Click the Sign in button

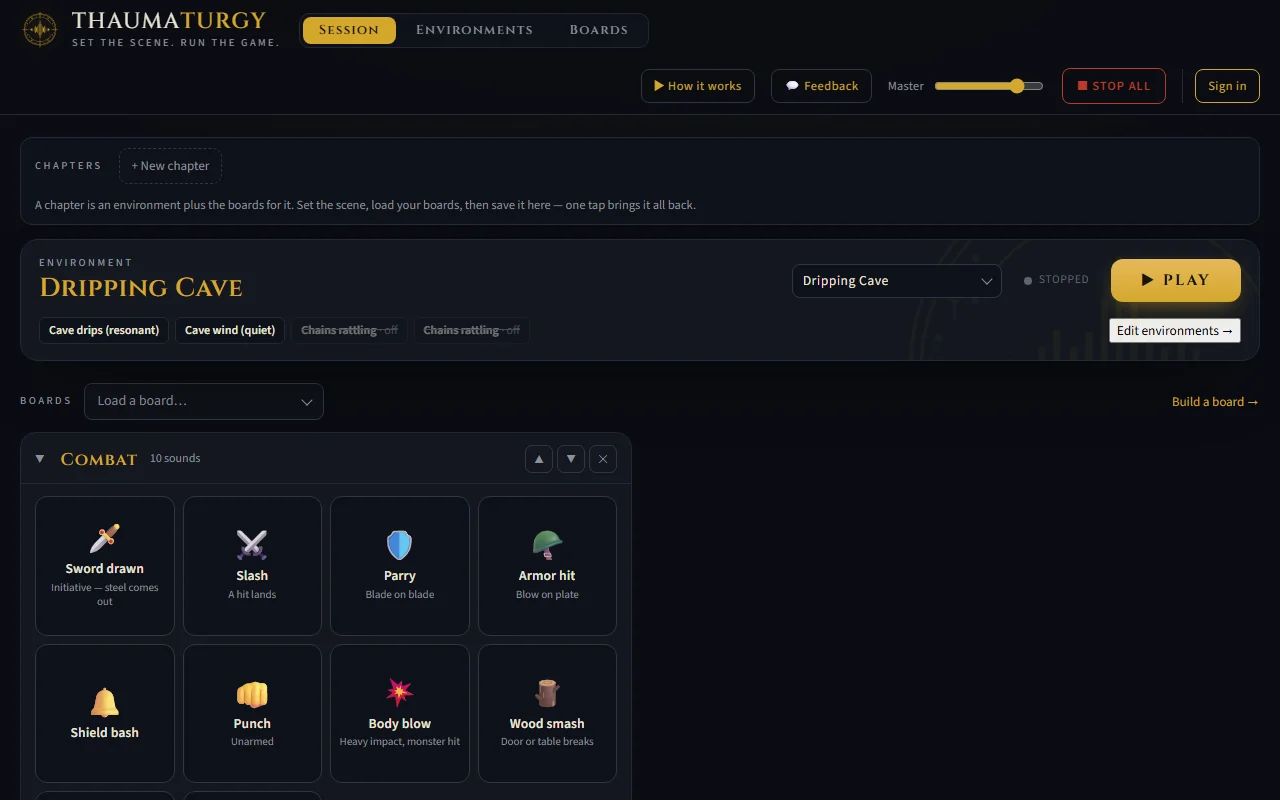pyautogui.click(x=1227, y=86)
